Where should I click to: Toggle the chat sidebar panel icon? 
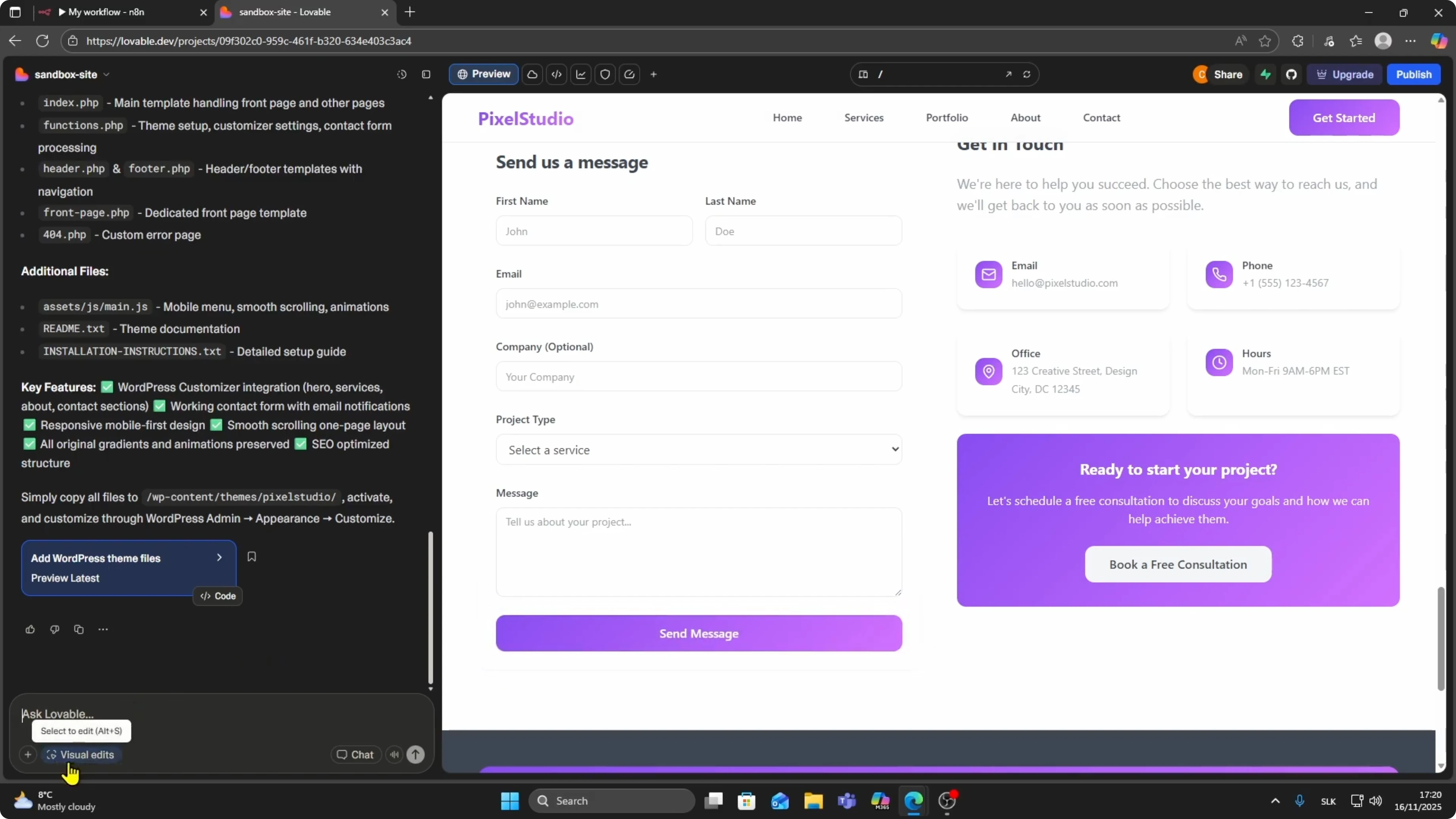click(426, 75)
